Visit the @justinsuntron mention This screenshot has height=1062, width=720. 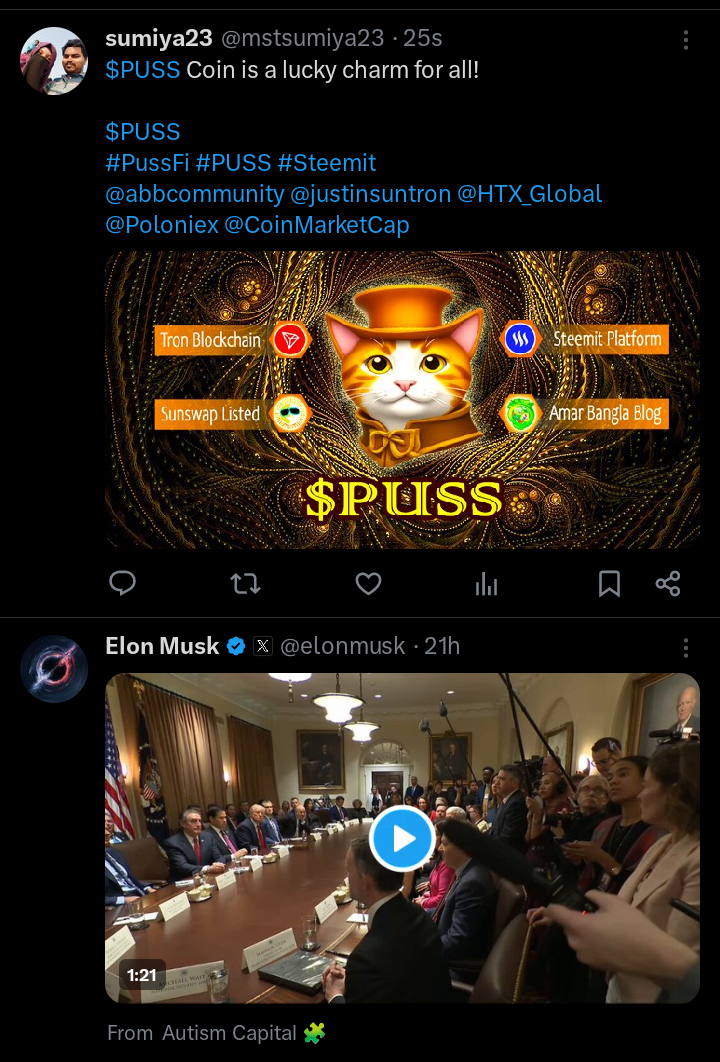tap(370, 194)
